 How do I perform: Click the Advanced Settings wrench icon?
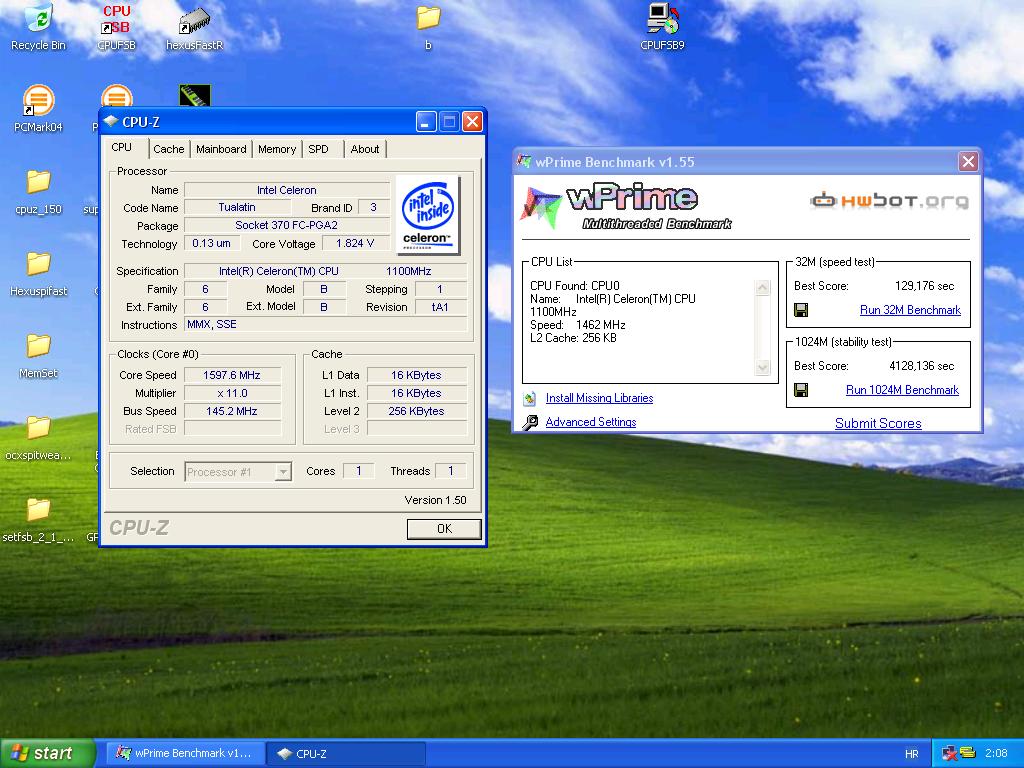pyautogui.click(x=530, y=423)
